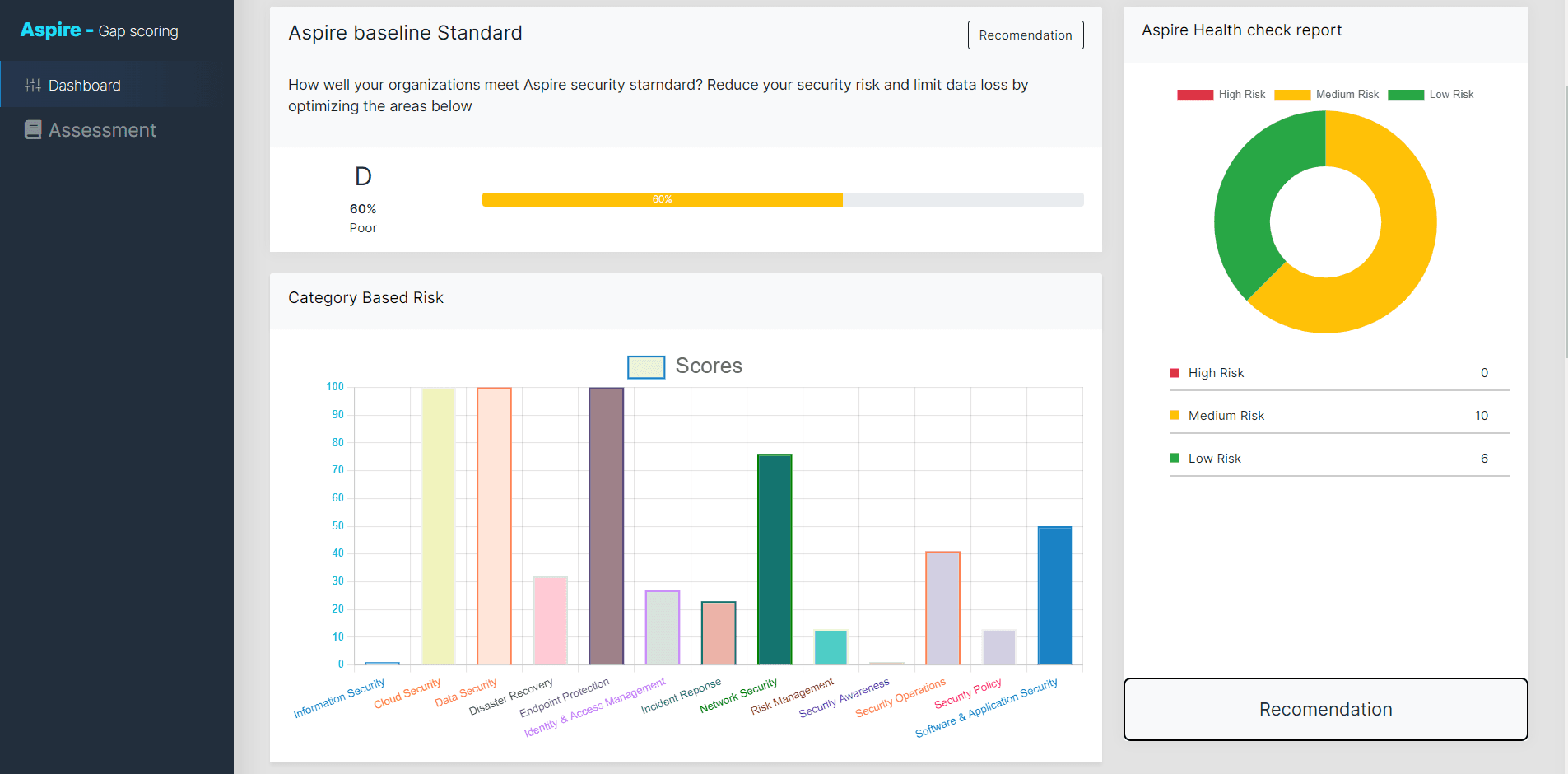
Task: Click the Dashboard sliders icon in sidebar
Action: (x=33, y=86)
